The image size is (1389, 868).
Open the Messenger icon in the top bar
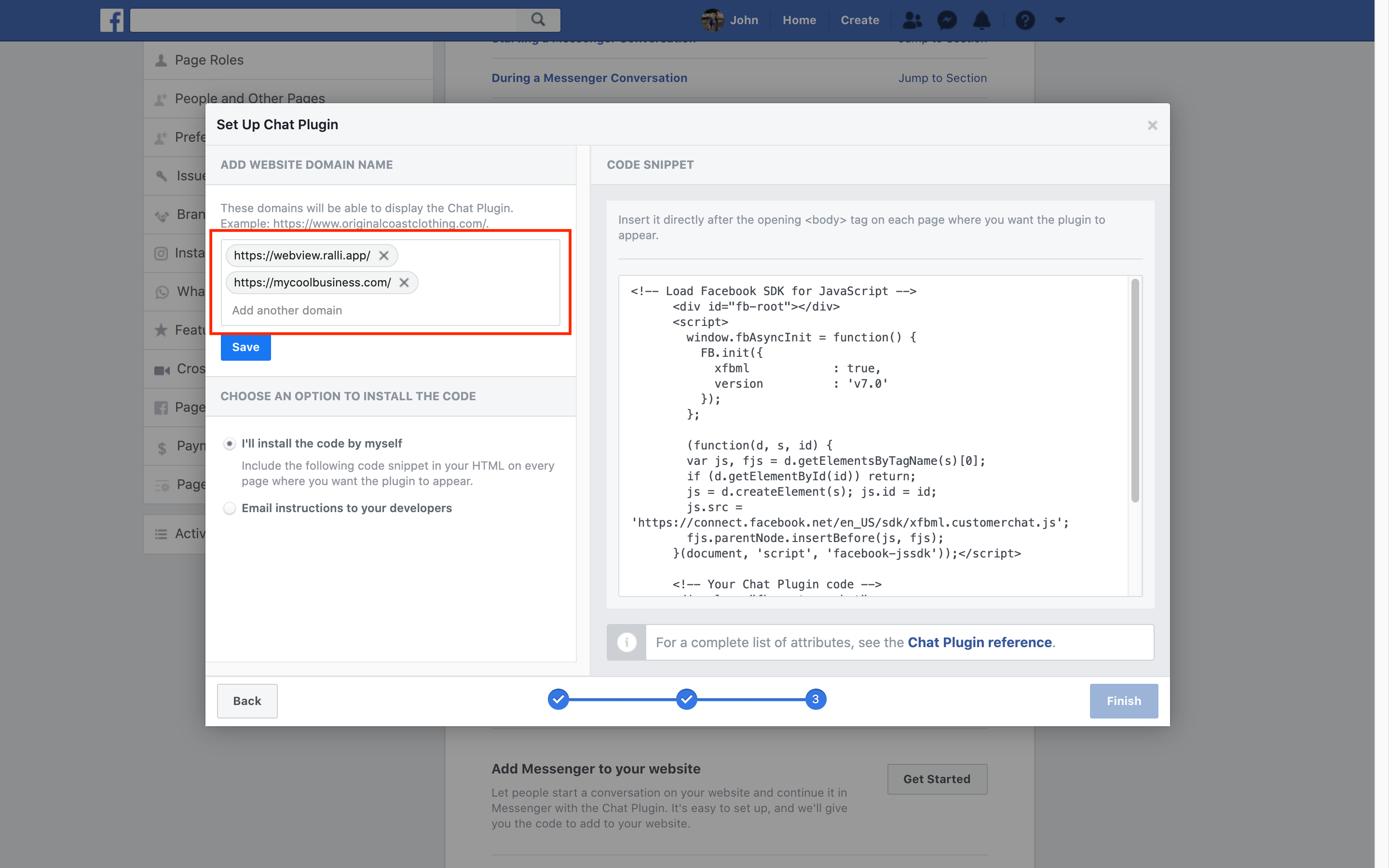pyautogui.click(x=946, y=20)
